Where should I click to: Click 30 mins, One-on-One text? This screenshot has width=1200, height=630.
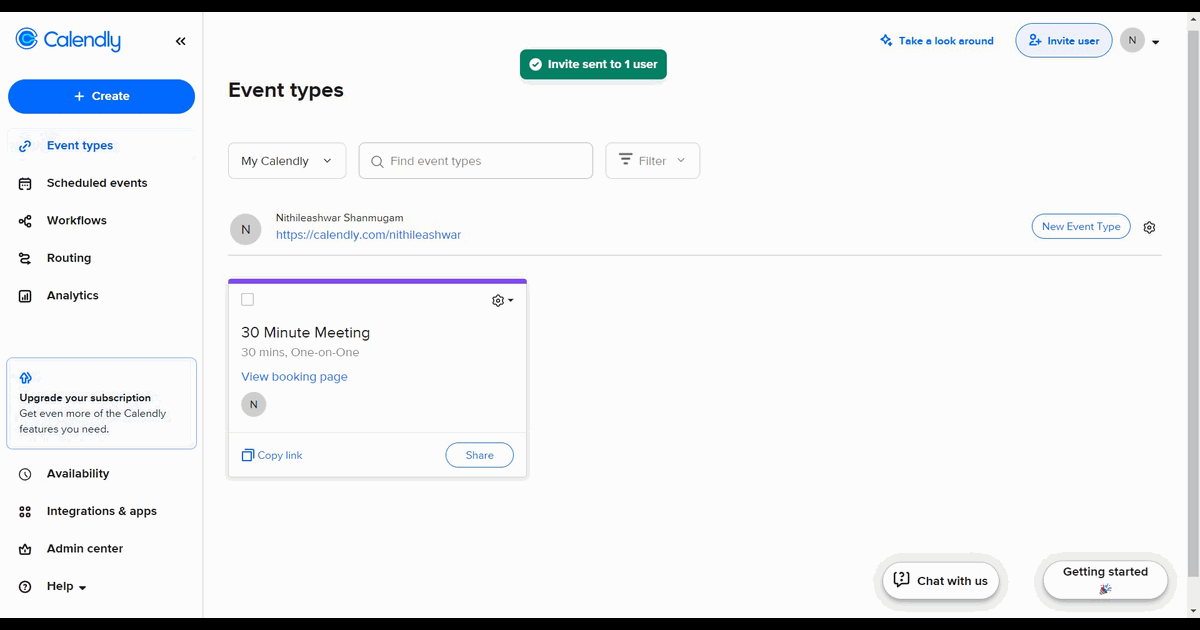click(x=300, y=352)
